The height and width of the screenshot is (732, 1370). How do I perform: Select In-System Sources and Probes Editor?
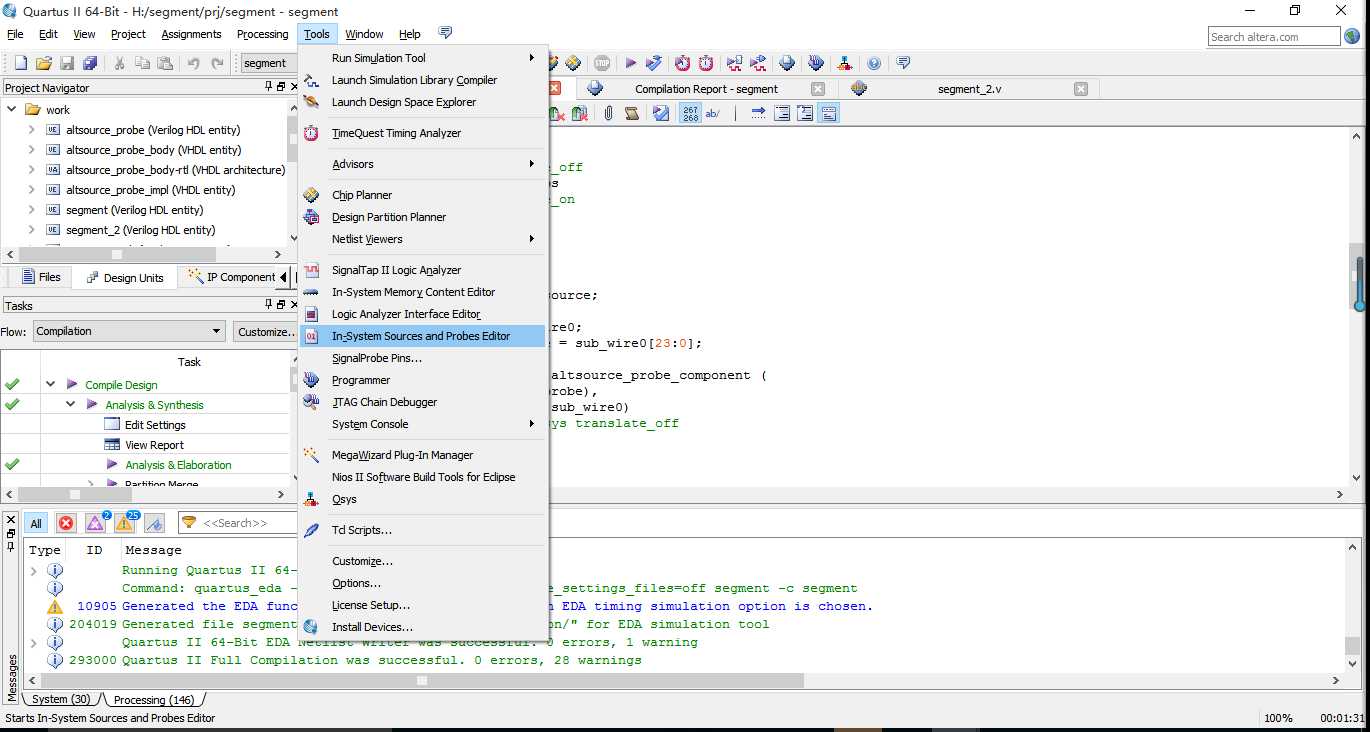click(x=423, y=336)
